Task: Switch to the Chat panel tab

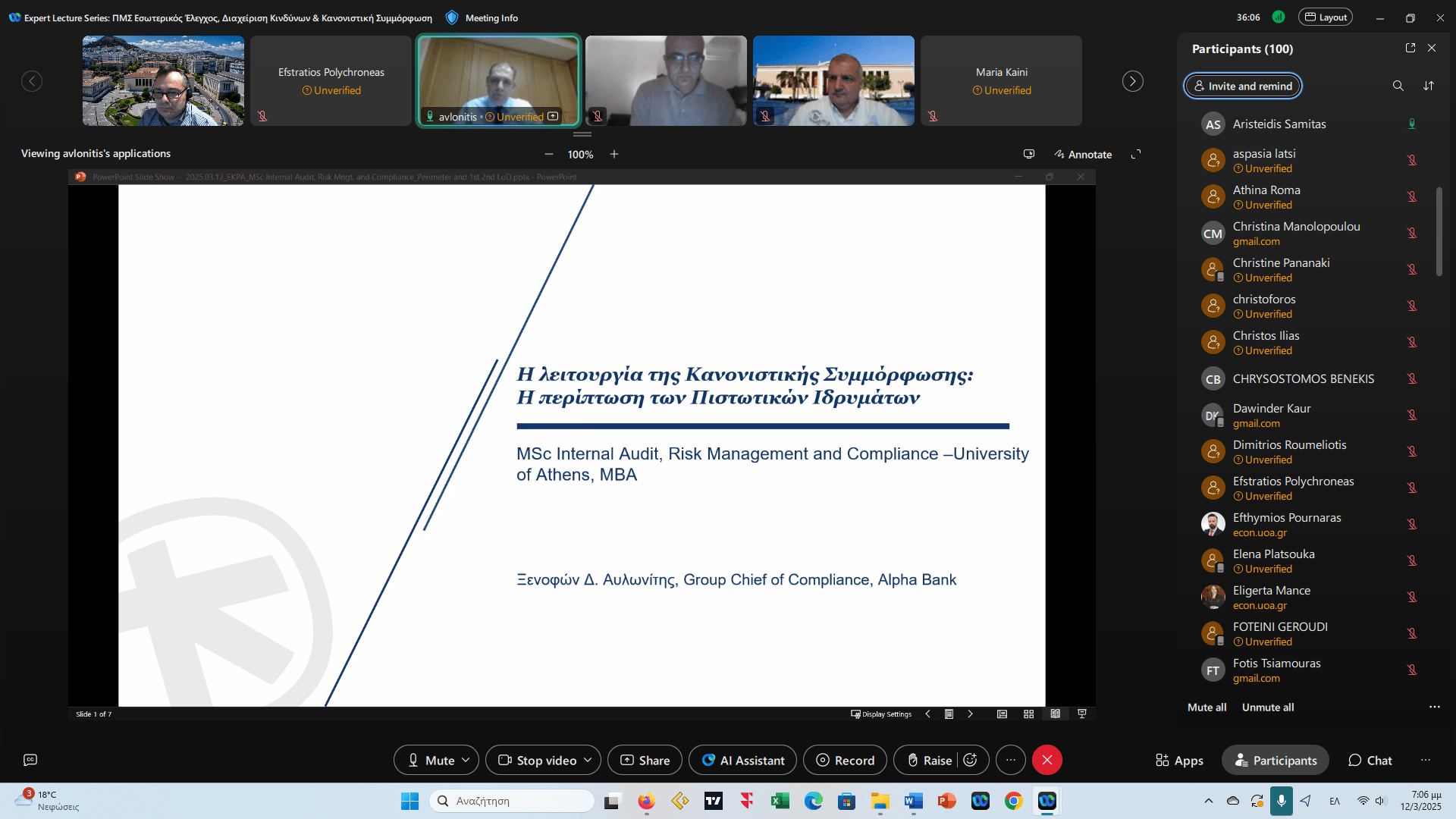Action: pos(1370,760)
